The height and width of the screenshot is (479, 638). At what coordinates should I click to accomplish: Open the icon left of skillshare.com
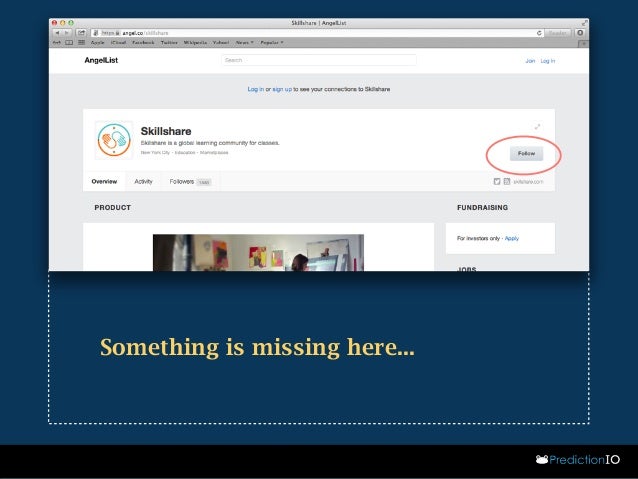507,182
